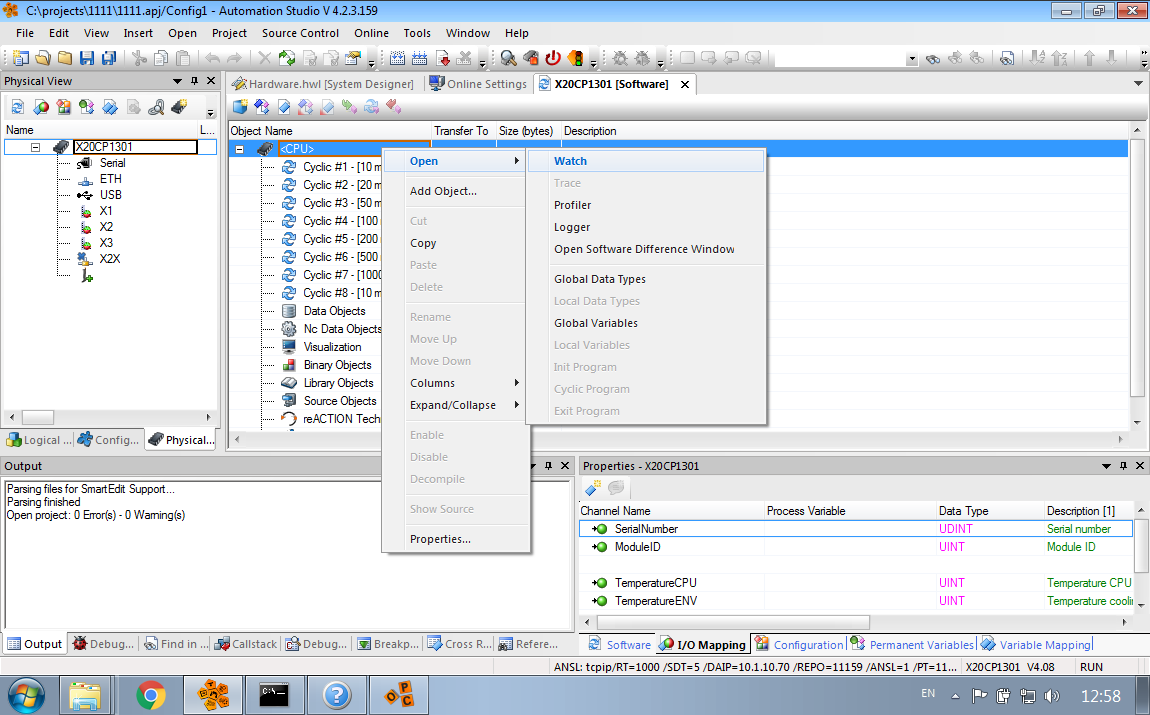Choose Add Object... in the context menu
The image size is (1150, 715).
[453, 191]
